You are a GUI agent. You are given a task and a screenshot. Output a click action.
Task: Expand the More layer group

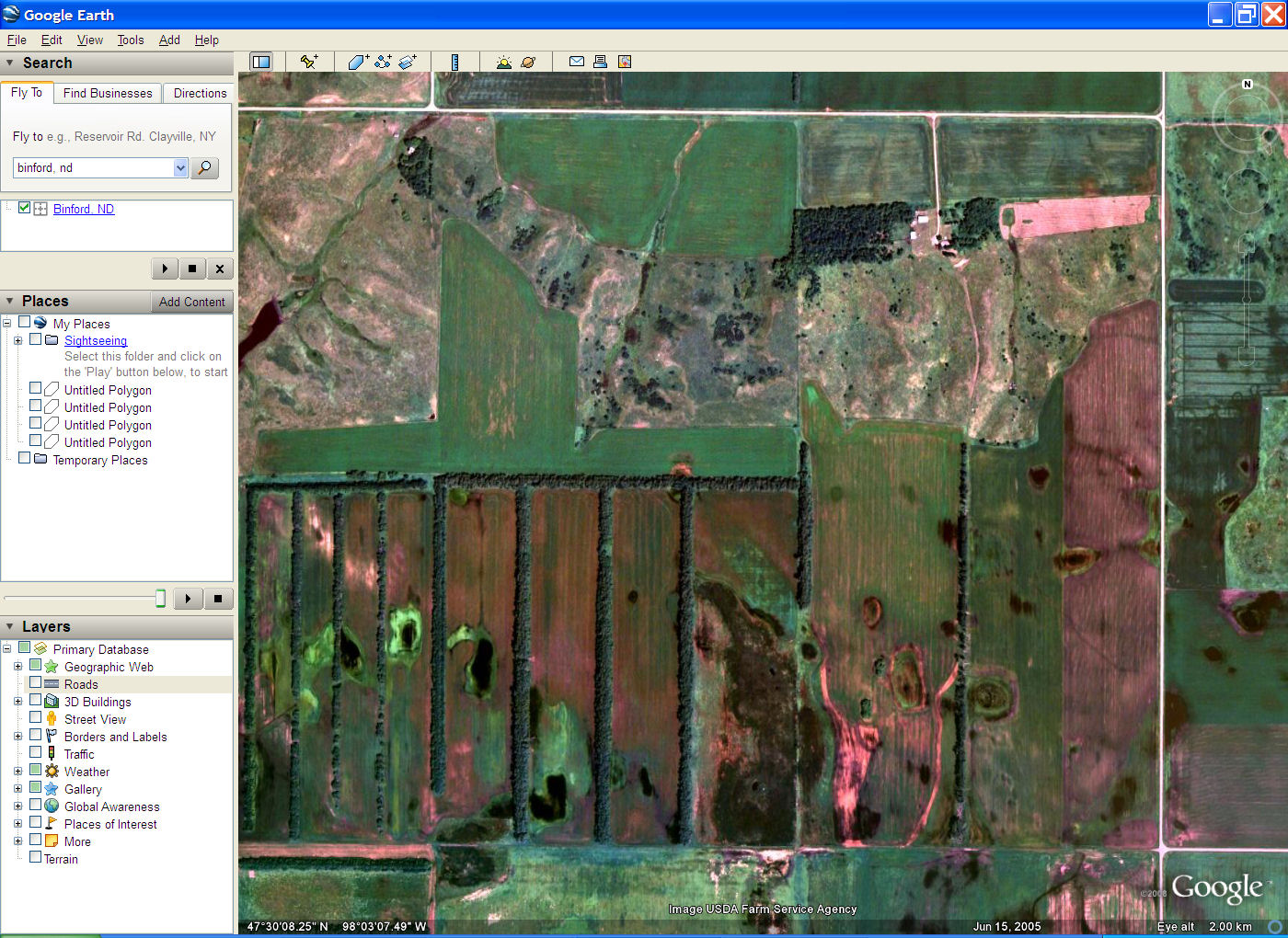click(x=17, y=841)
